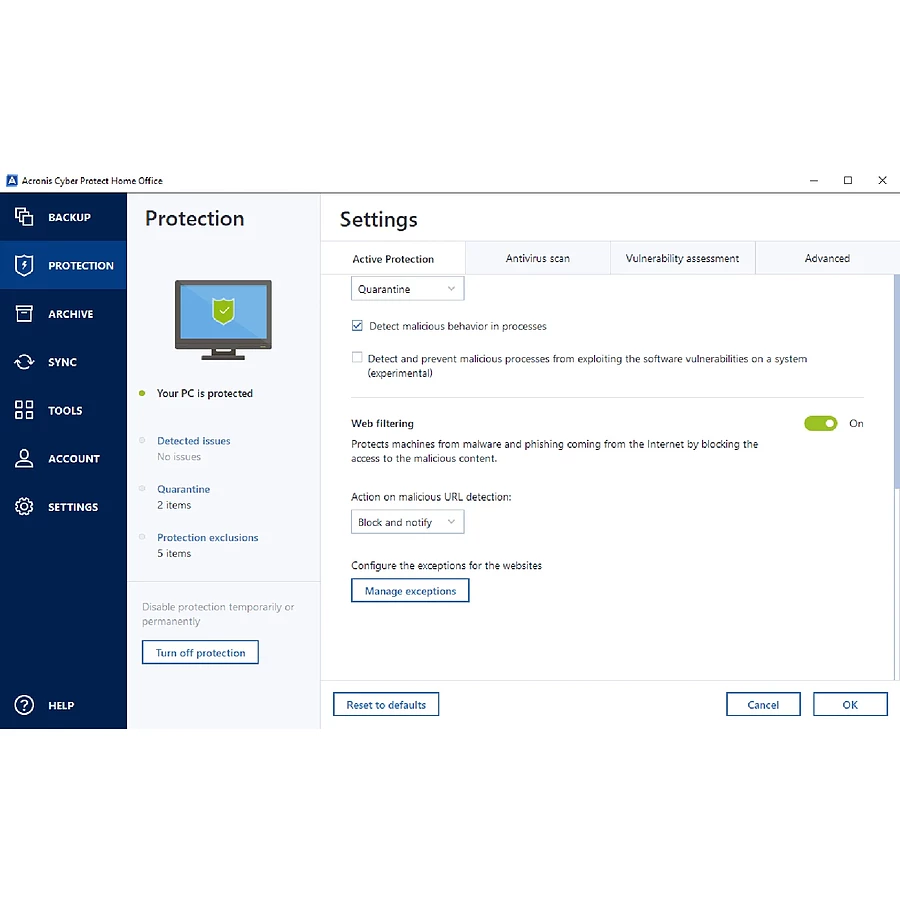Click the '5 items' exclusions count
Viewport: 900px width, 900px height.
(174, 553)
